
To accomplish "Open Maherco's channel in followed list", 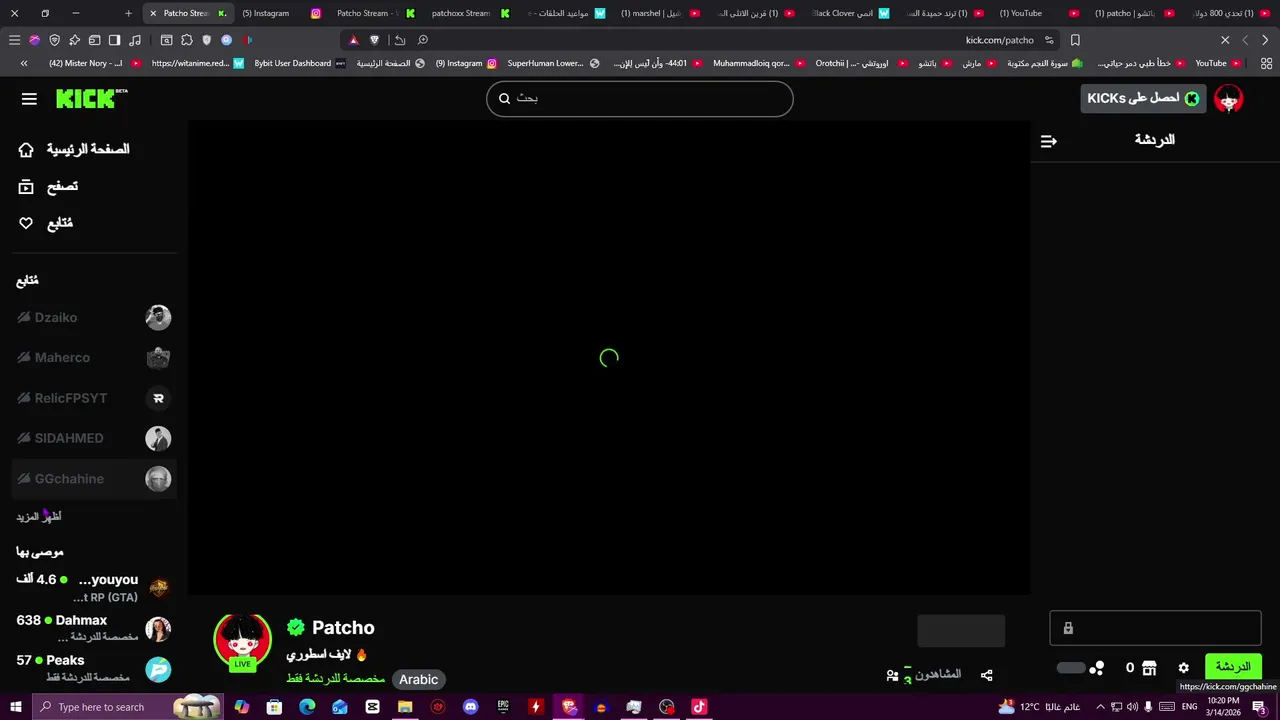I will 94,357.
